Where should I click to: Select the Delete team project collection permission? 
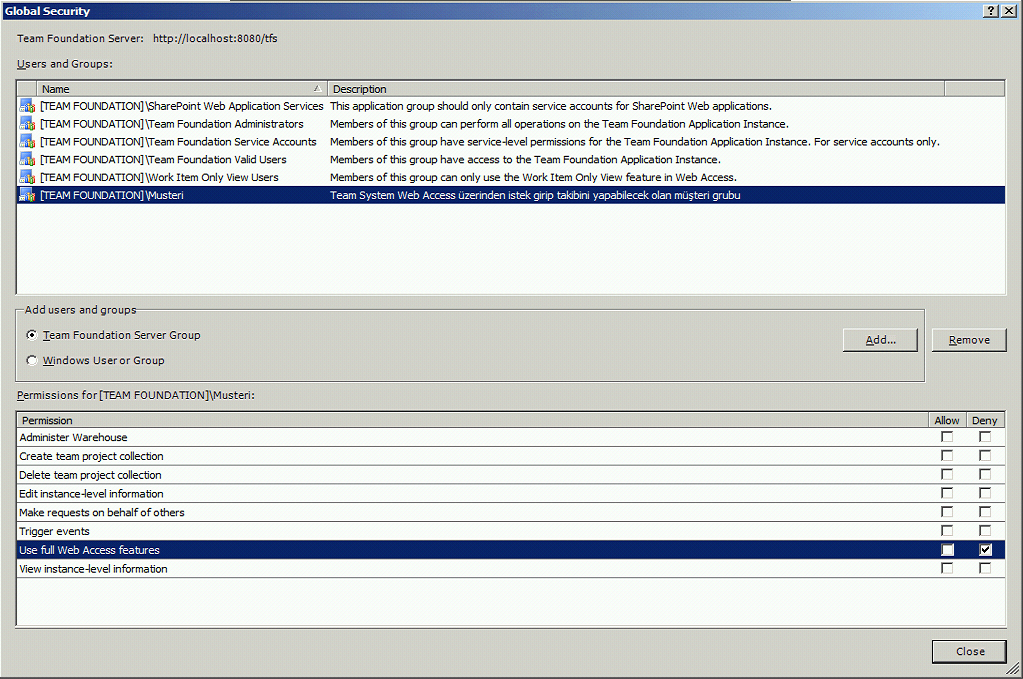point(511,475)
